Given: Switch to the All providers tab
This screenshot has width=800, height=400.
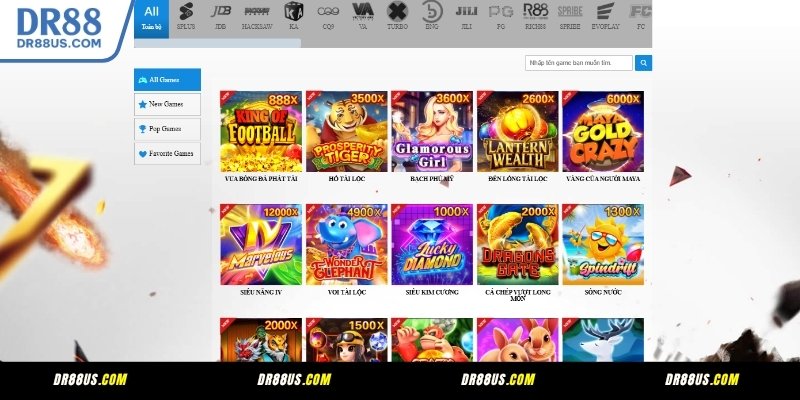Looking at the screenshot, I should coord(152,19).
